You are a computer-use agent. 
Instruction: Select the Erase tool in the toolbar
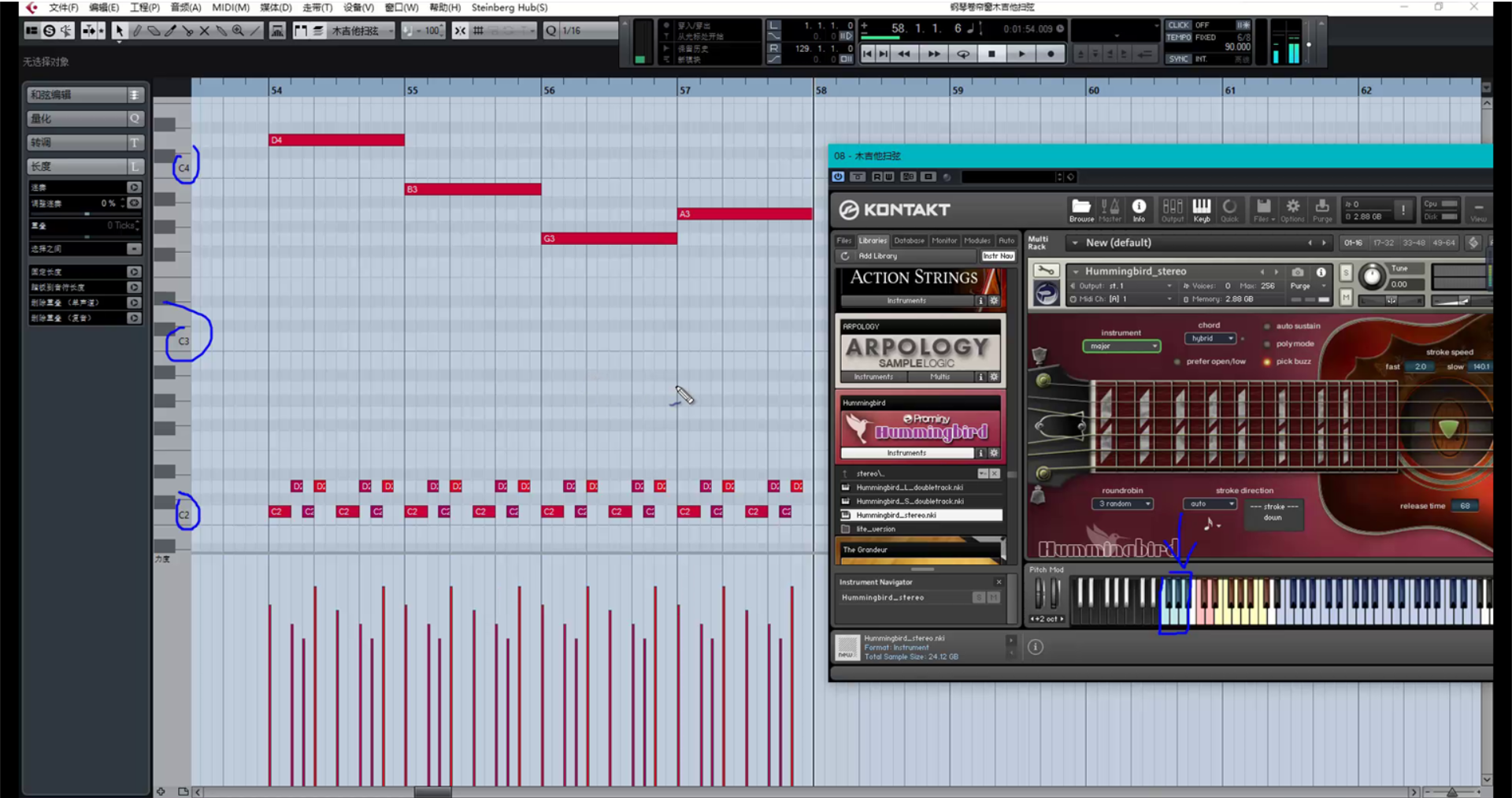pos(154,31)
